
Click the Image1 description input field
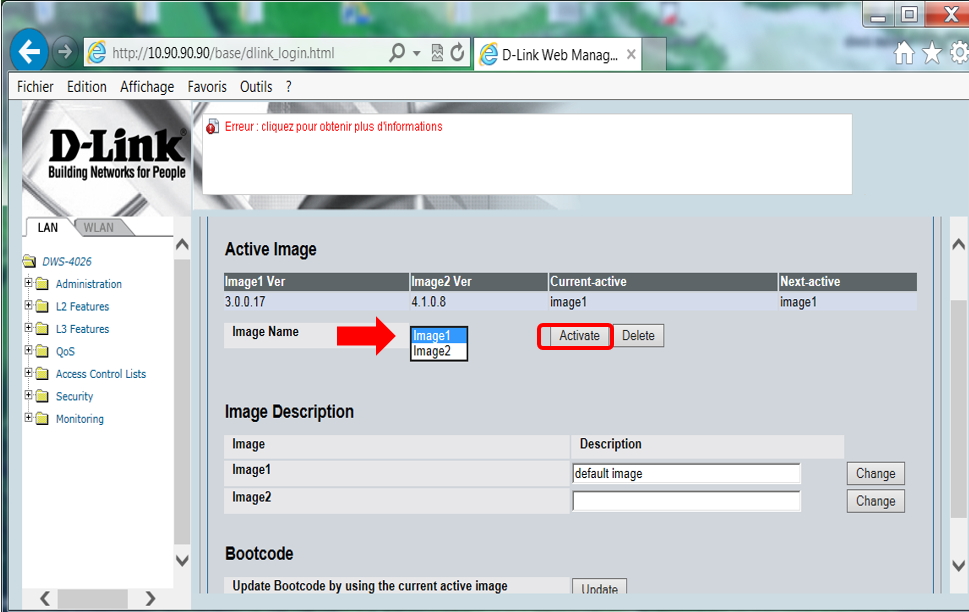coord(686,474)
